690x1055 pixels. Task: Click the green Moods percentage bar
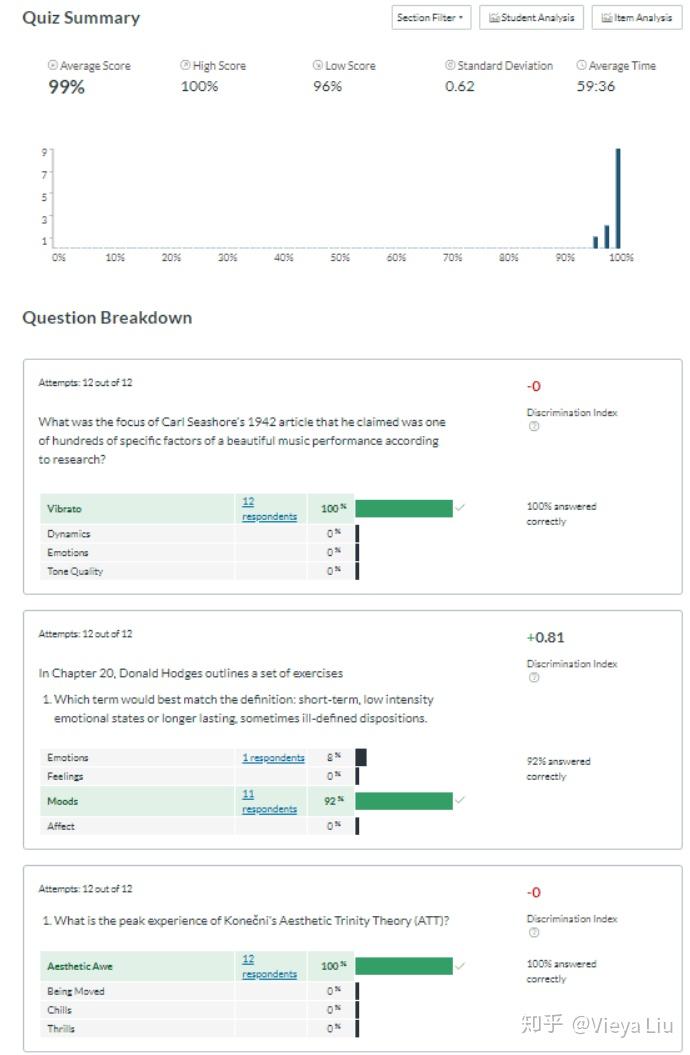point(403,801)
